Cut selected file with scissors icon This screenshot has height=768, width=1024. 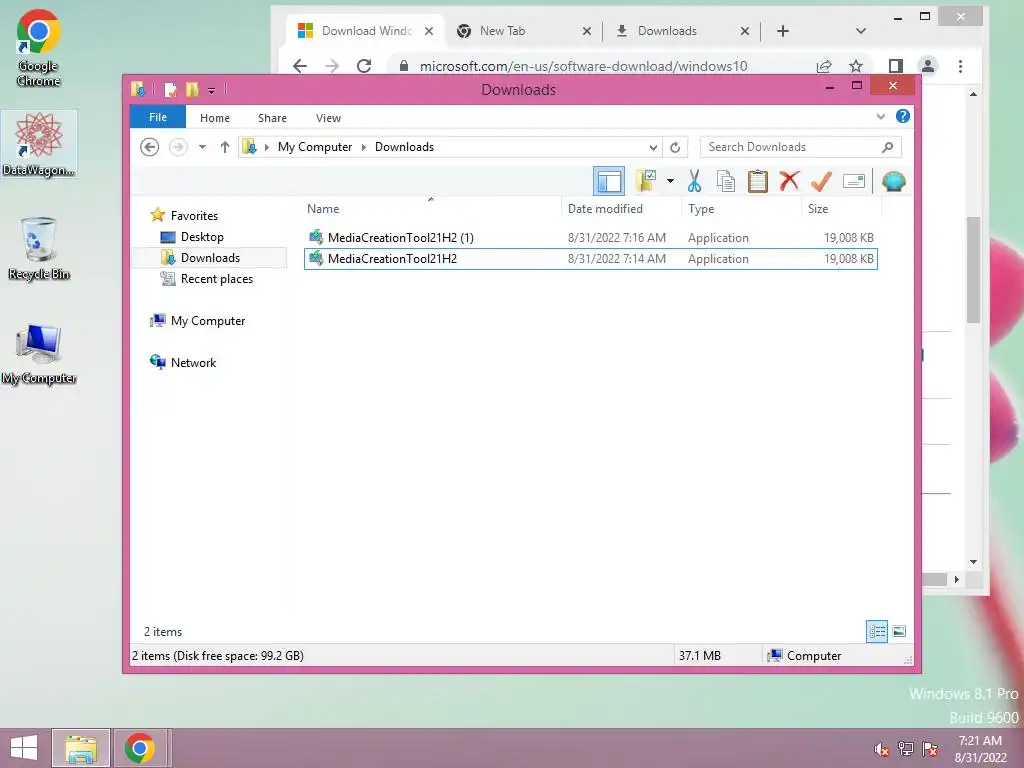(x=694, y=181)
